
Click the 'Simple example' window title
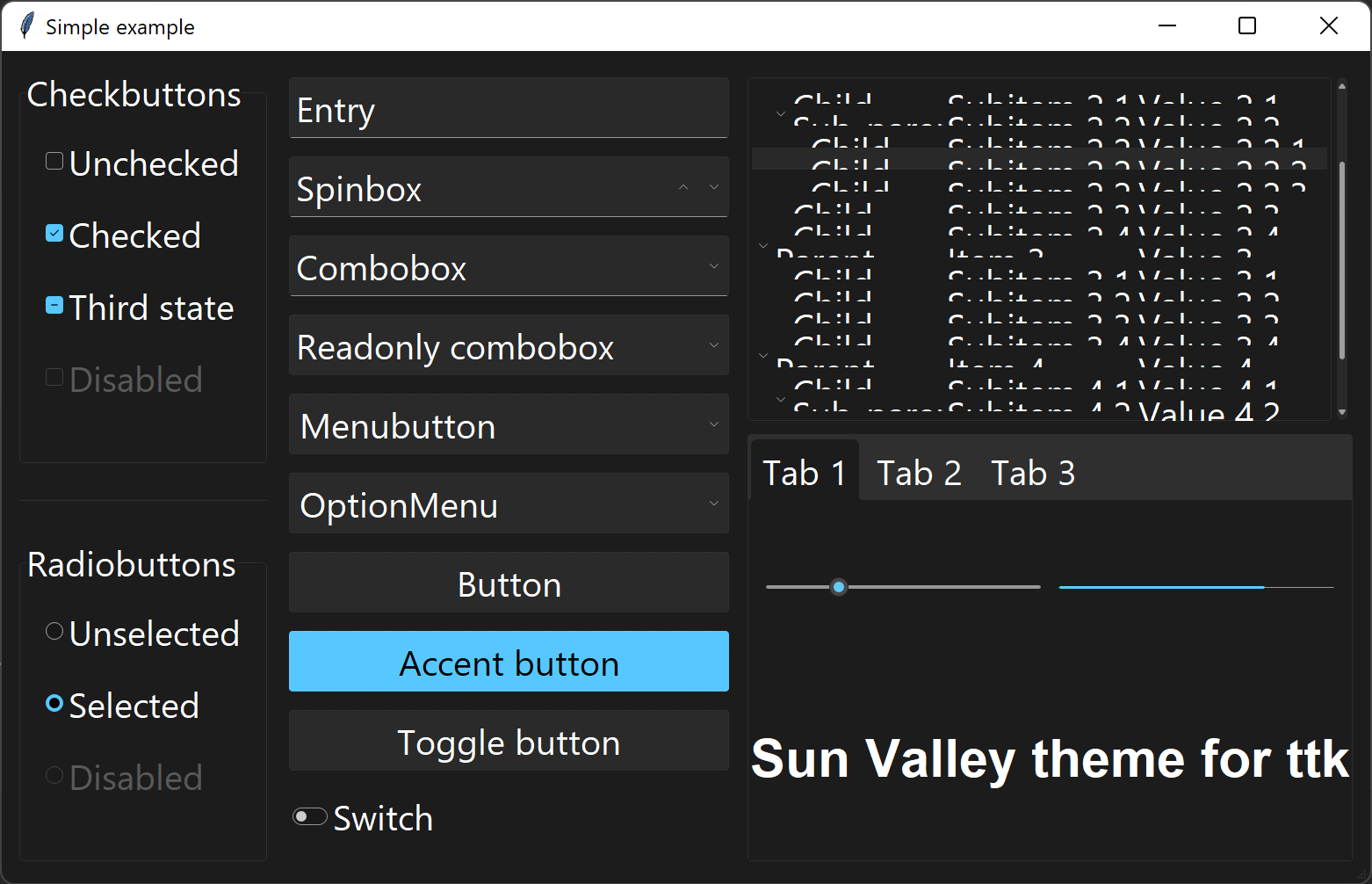pyautogui.click(x=120, y=27)
